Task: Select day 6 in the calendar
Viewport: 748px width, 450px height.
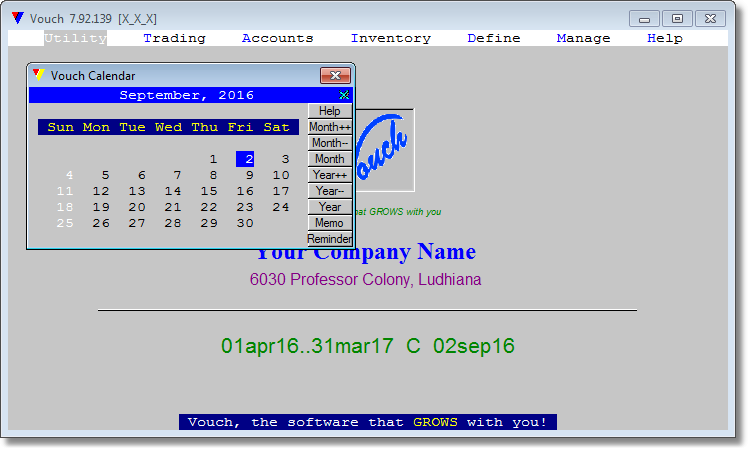Action: 142,175
